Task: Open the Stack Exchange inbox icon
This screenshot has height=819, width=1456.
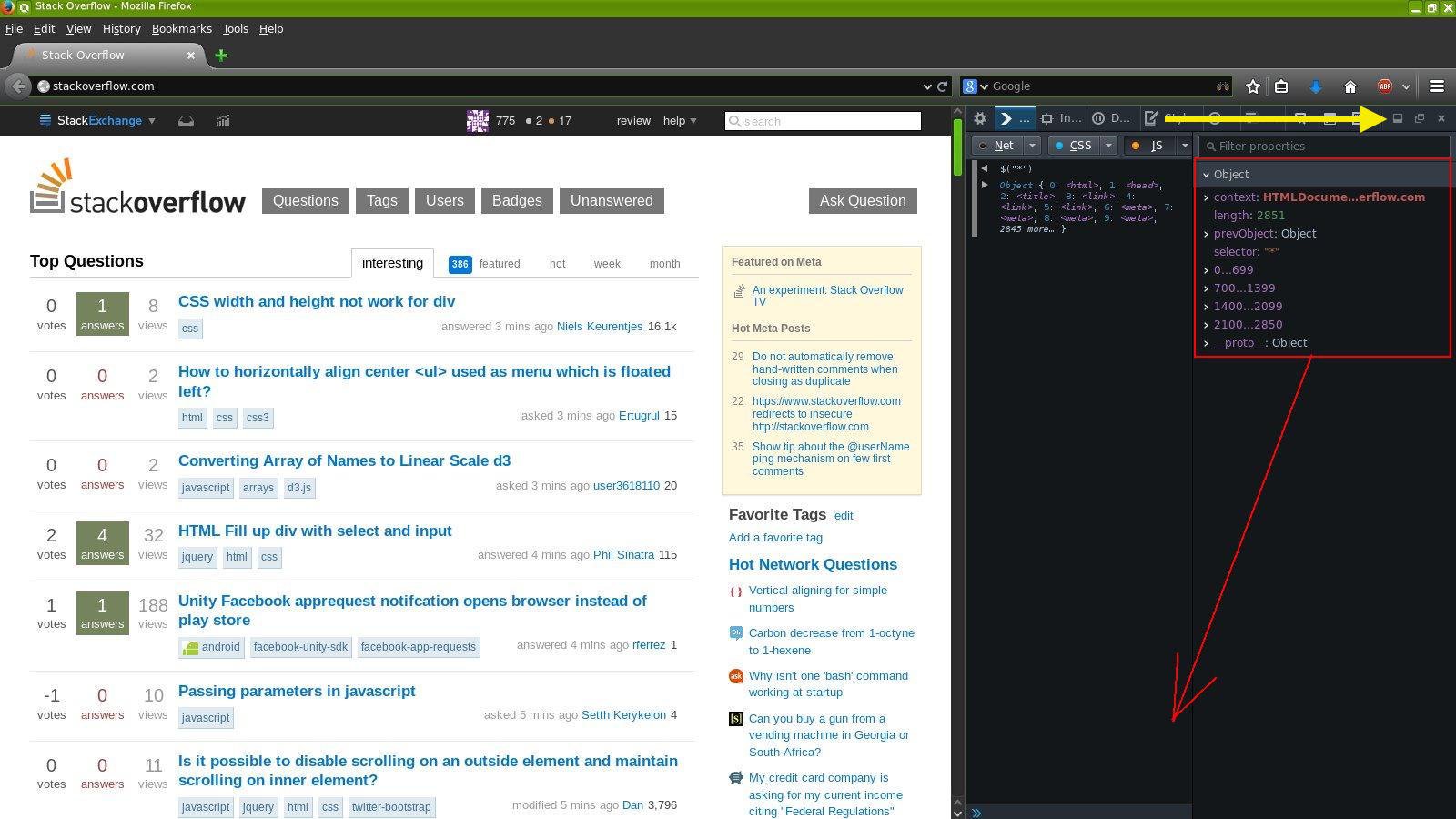Action: point(186,120)
